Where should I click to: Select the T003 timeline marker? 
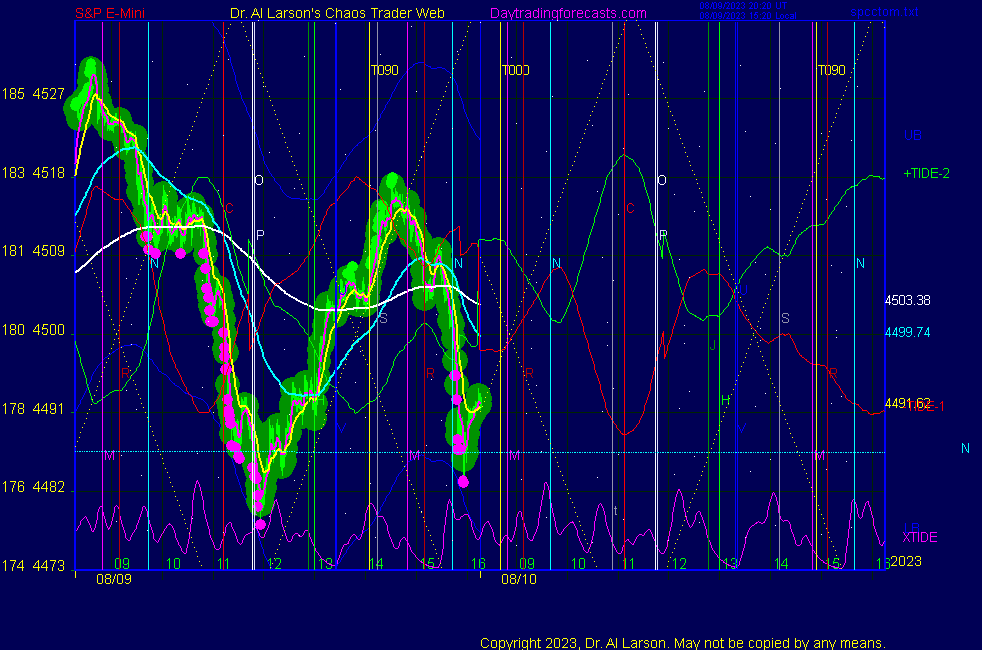point(515,70)
